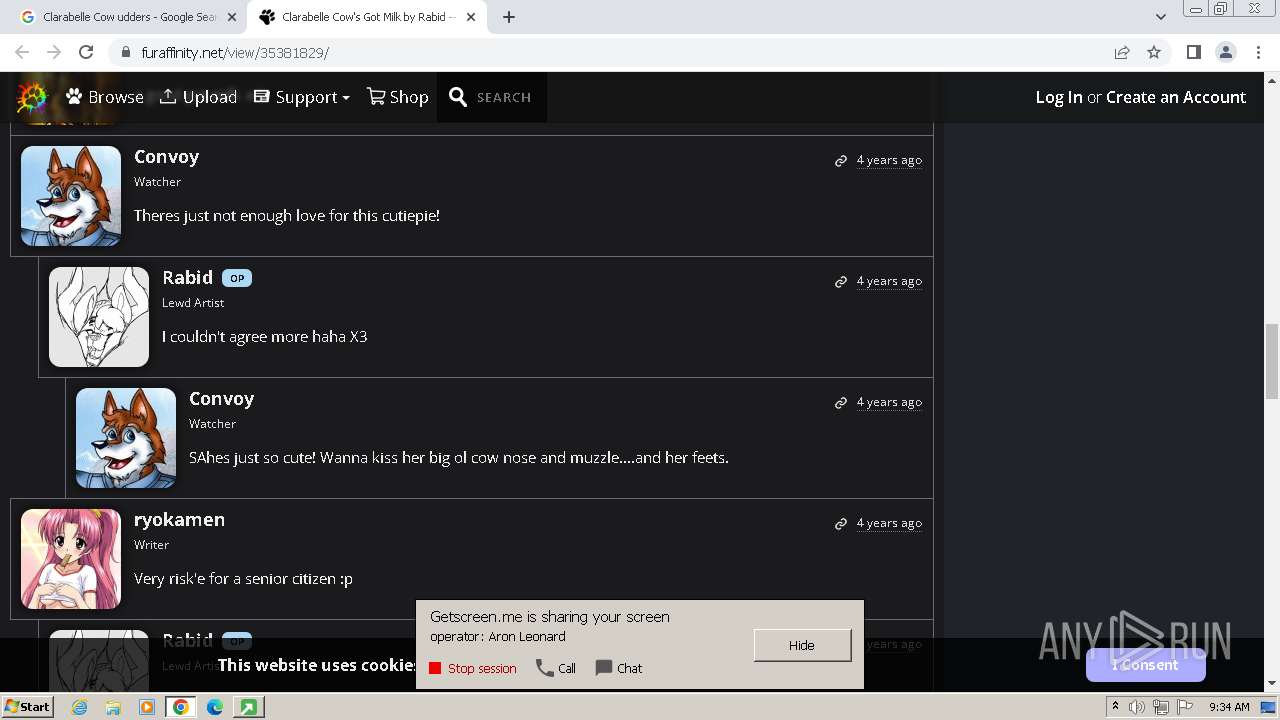Open a new browser tab
The height and width of the screenshot is (720, 1280).
(509, 17)
